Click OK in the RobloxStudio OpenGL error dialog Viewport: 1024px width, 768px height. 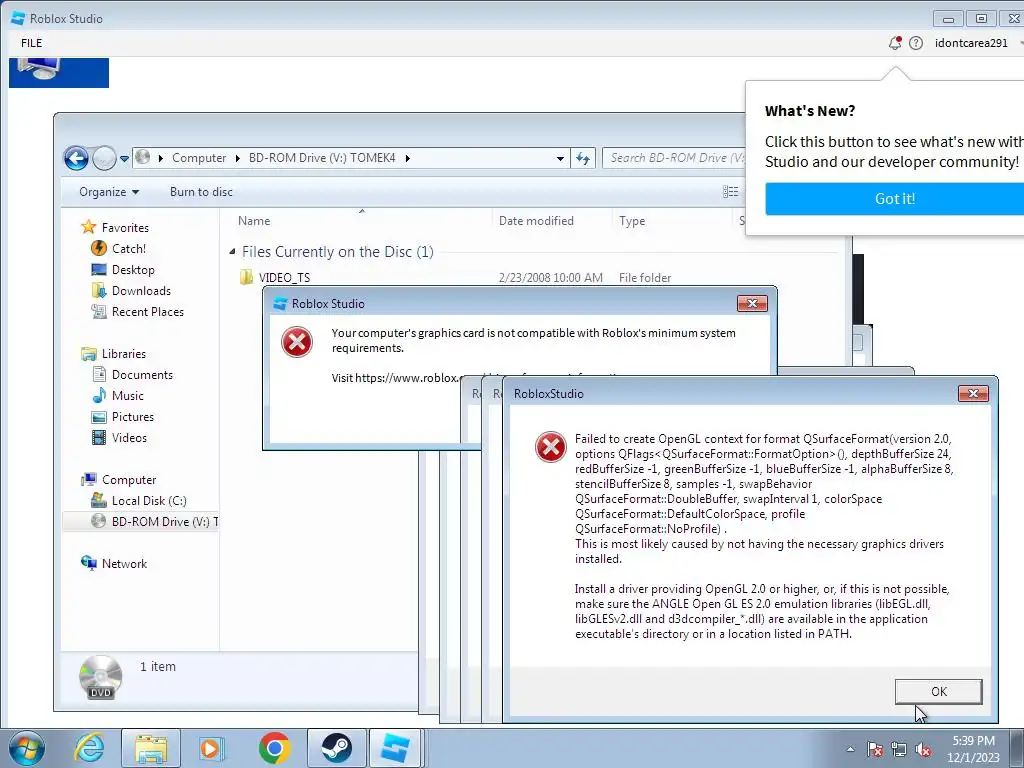[938, 692]
